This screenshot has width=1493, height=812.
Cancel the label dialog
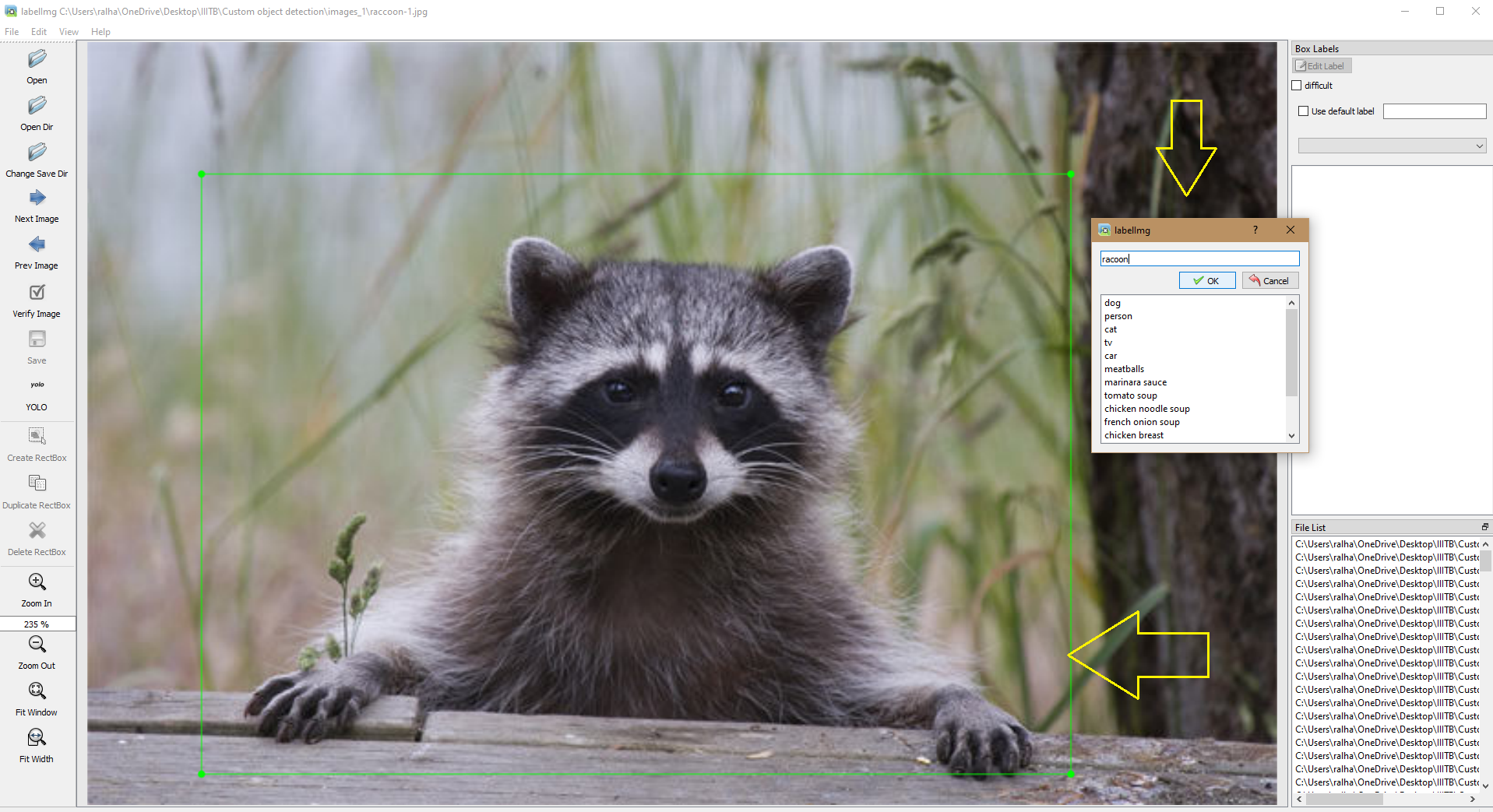[1269, 280]
